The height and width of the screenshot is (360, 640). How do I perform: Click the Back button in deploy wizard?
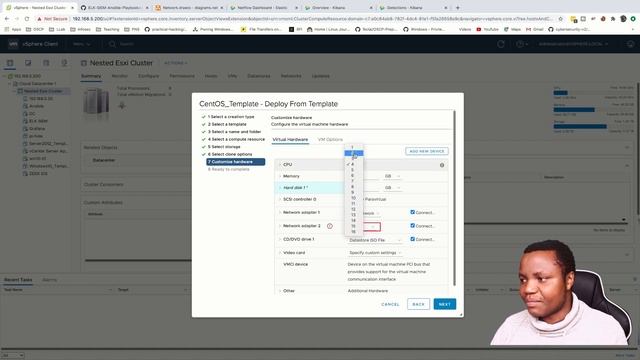click(x=418, y=304)
